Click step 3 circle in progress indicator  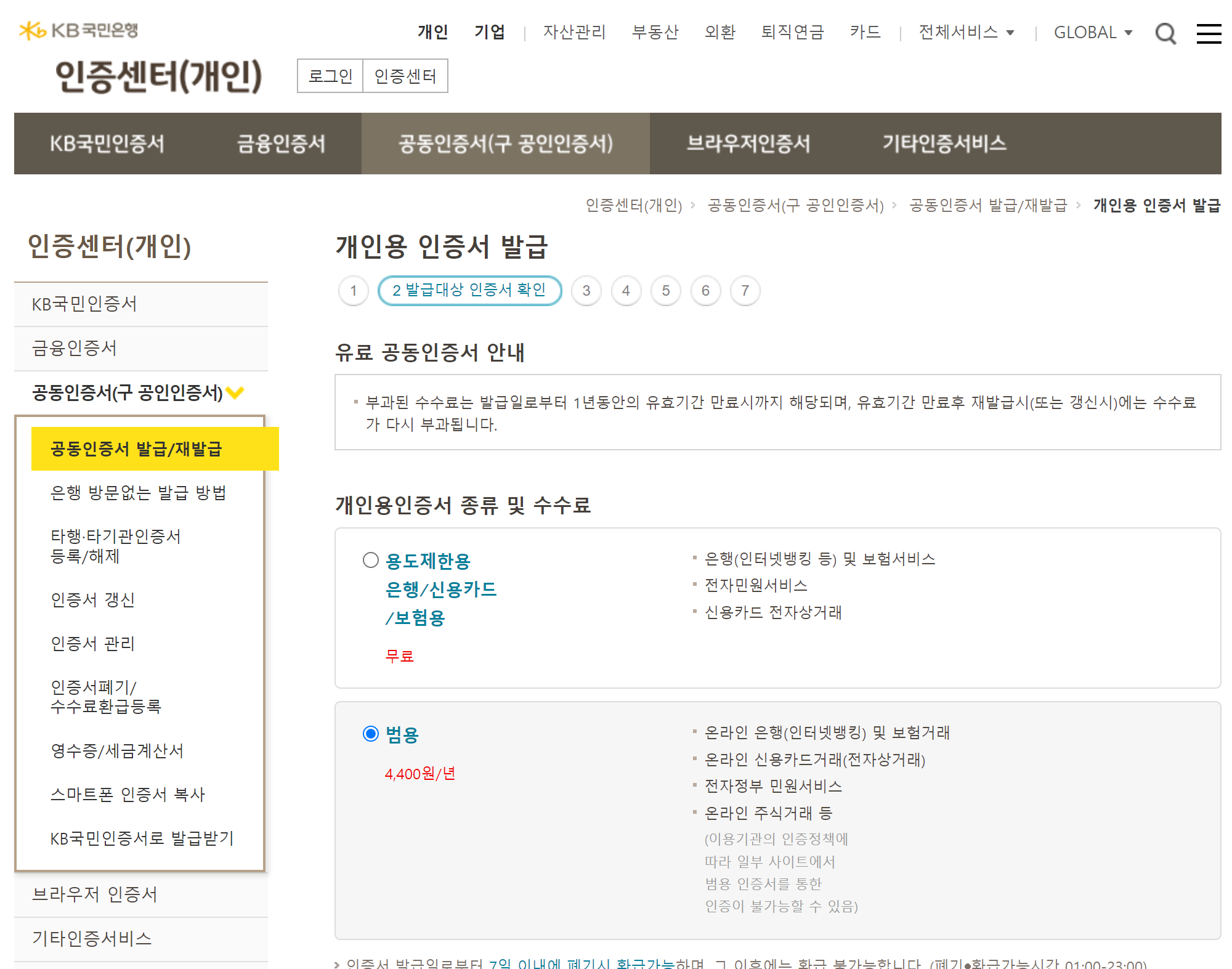[x=586, y=291]
